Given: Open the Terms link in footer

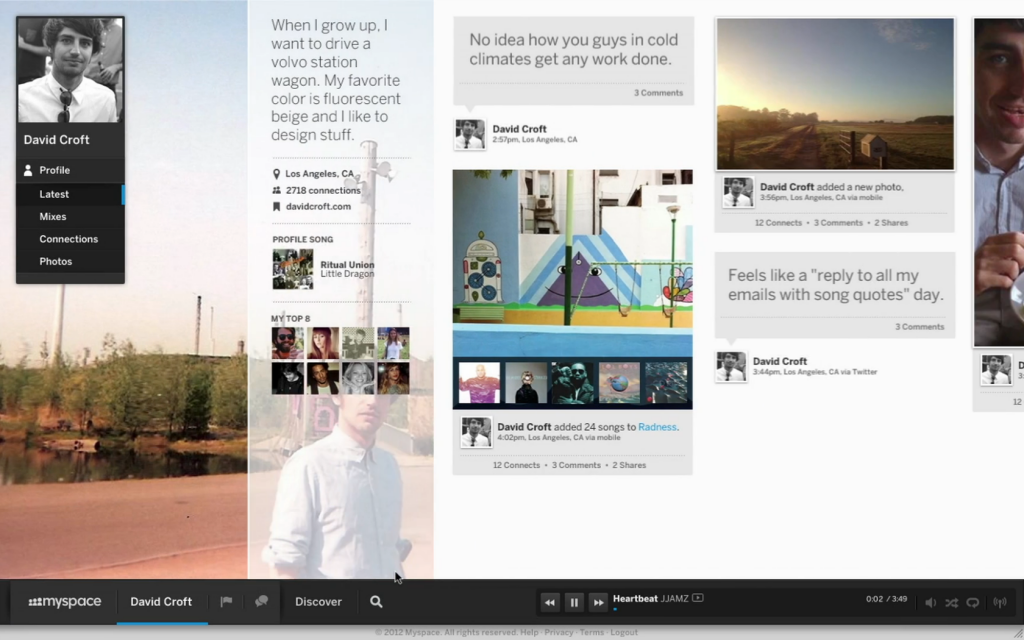Looking at the screenshot, I should (592, 632).
